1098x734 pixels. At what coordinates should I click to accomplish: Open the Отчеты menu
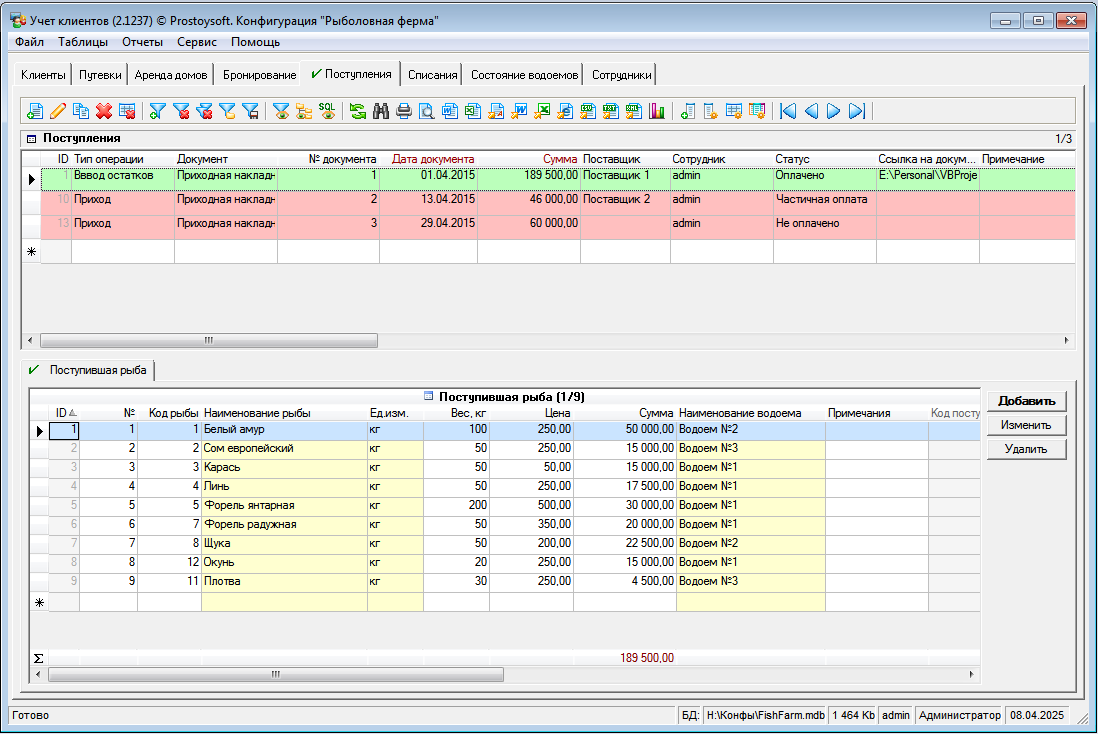tap(142, 42)
